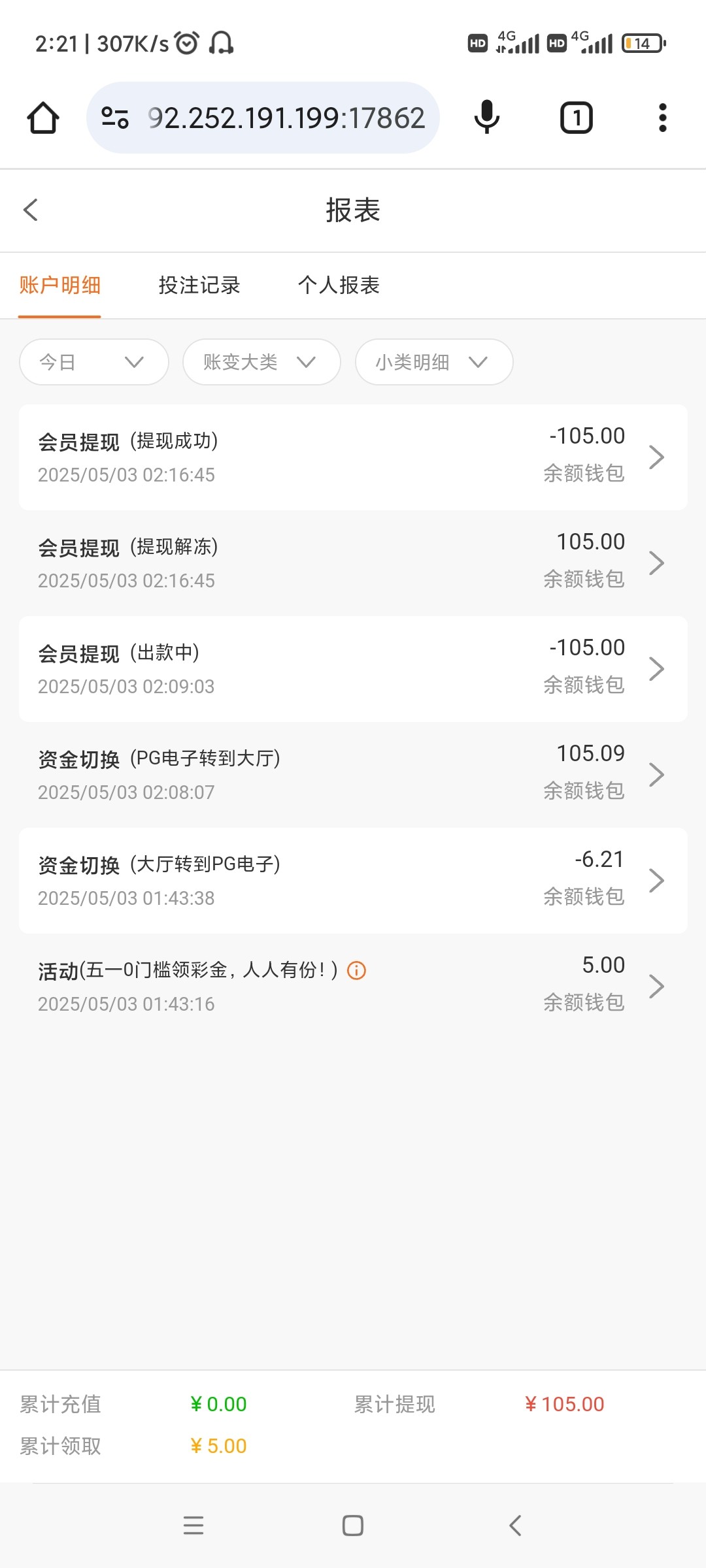Viewport: 706px width, 1568px height.
Task: Open the browser tab switcher
Action: [576, 118]
